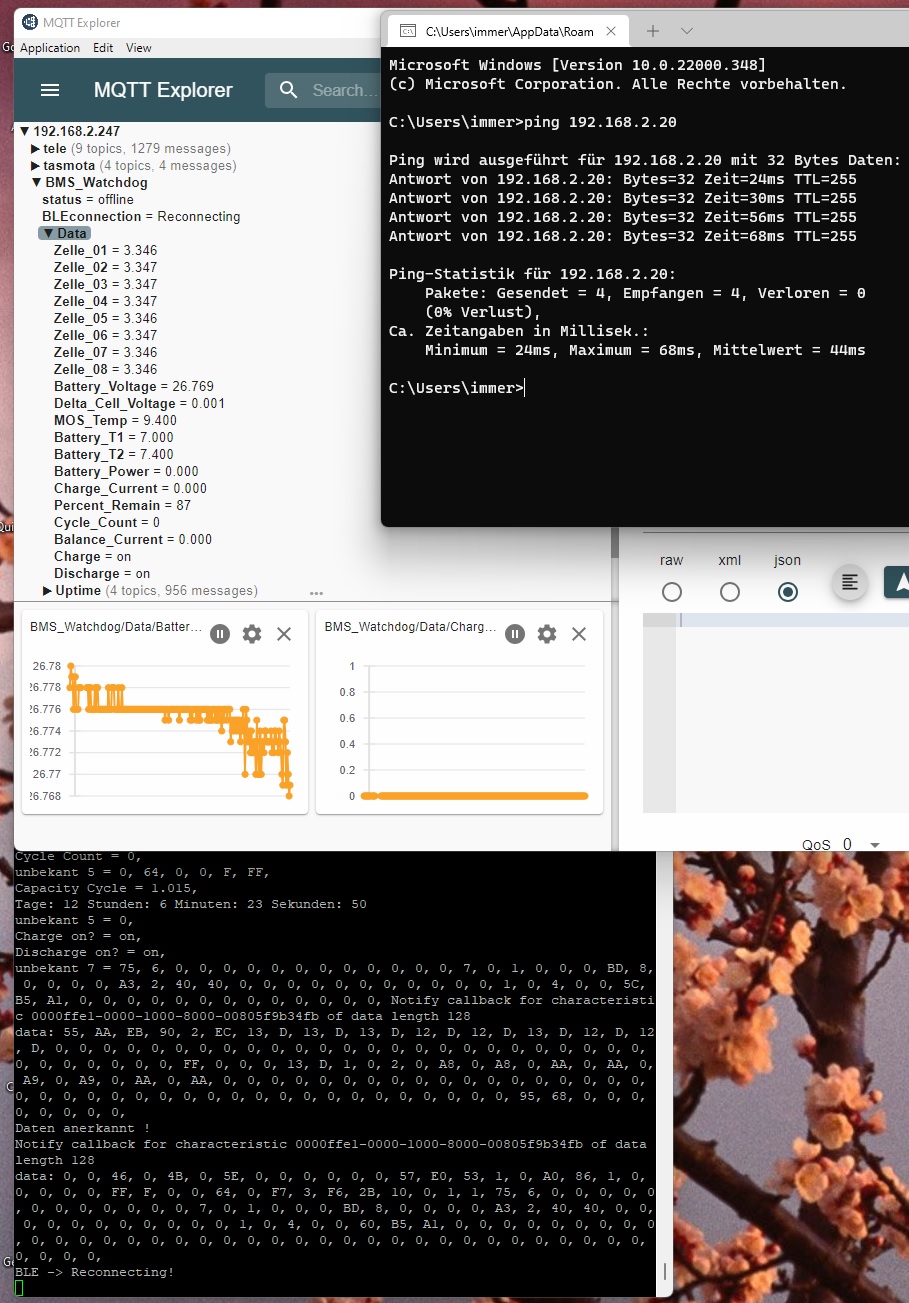Click the BMS_Watchdog/Data/Charg… chart title
The image size is (909, 1303).
click(x=411, y=628)
